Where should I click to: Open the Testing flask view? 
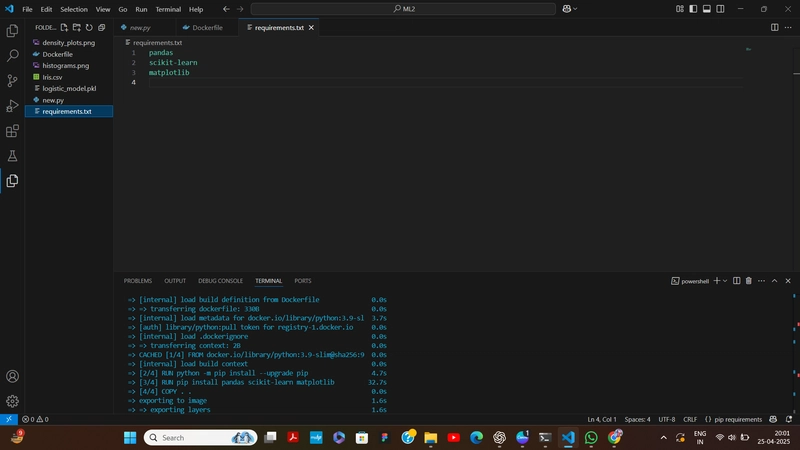[x=12, y=156]
